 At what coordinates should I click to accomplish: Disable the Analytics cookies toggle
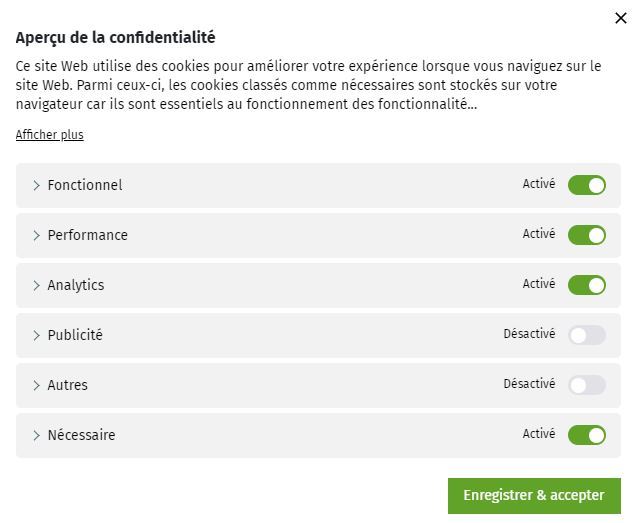tap(587, 285)
